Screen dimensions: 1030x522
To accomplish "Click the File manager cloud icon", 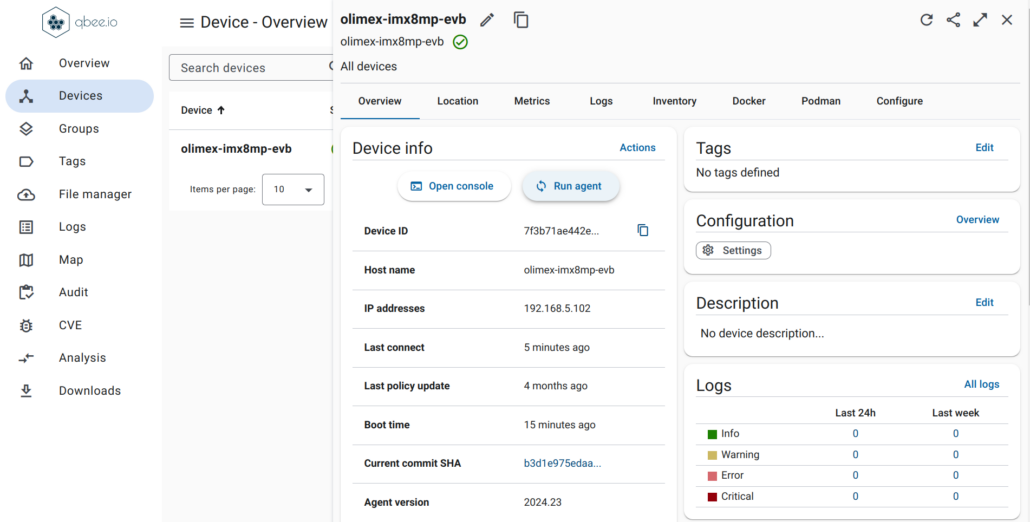I will pos(26,194).
